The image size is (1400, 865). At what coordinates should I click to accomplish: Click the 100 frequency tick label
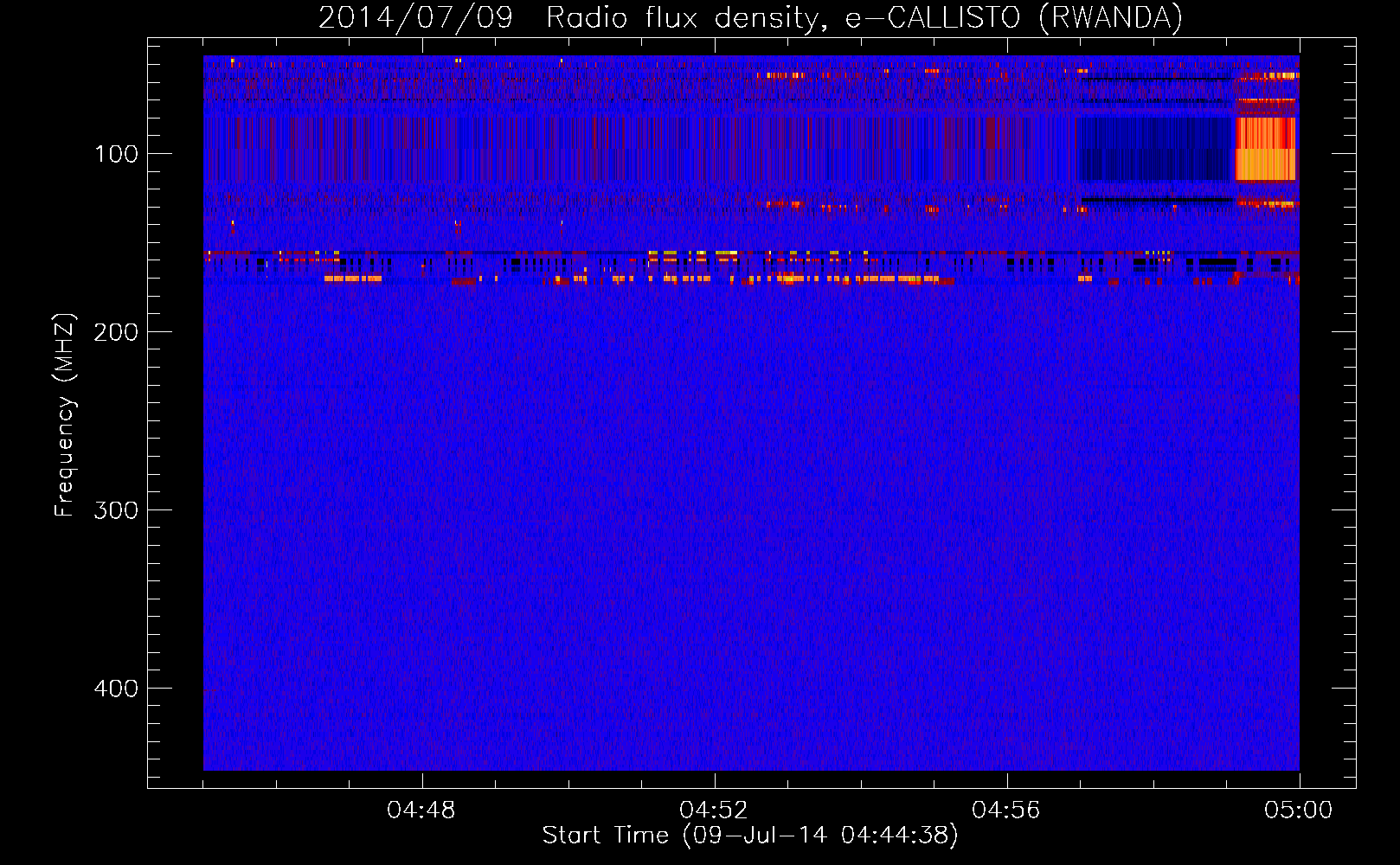tap(116, 154)
